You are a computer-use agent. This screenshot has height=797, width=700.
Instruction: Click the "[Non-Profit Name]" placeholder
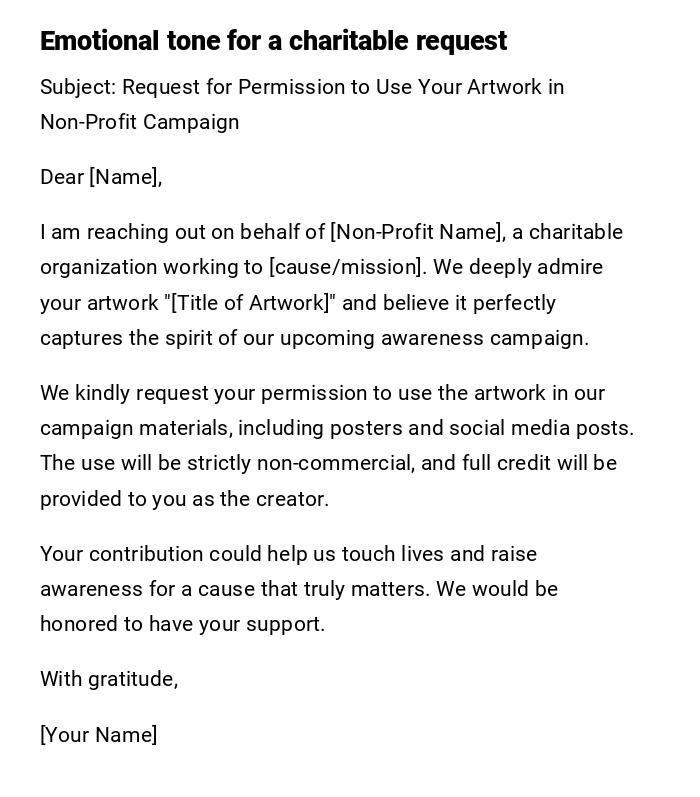point(416,232)
